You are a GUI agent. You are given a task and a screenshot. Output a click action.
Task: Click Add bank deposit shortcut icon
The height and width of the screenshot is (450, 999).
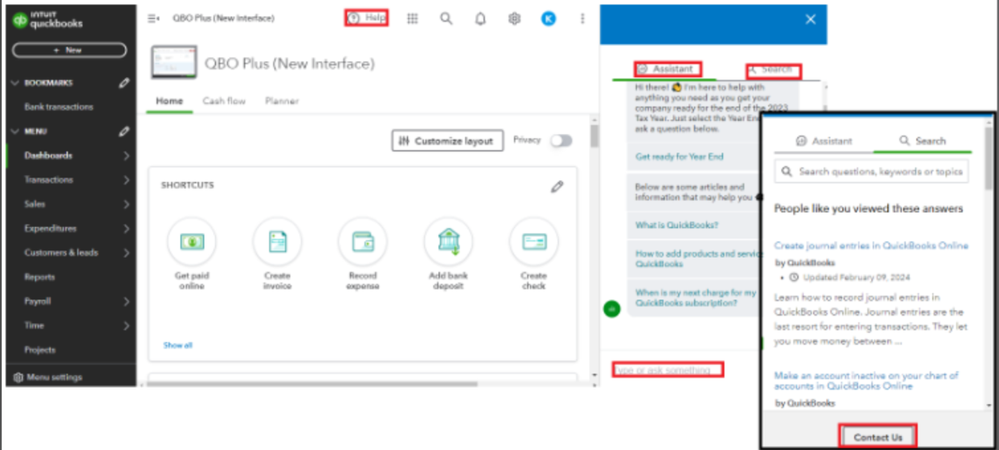click(x=449, y=242)
